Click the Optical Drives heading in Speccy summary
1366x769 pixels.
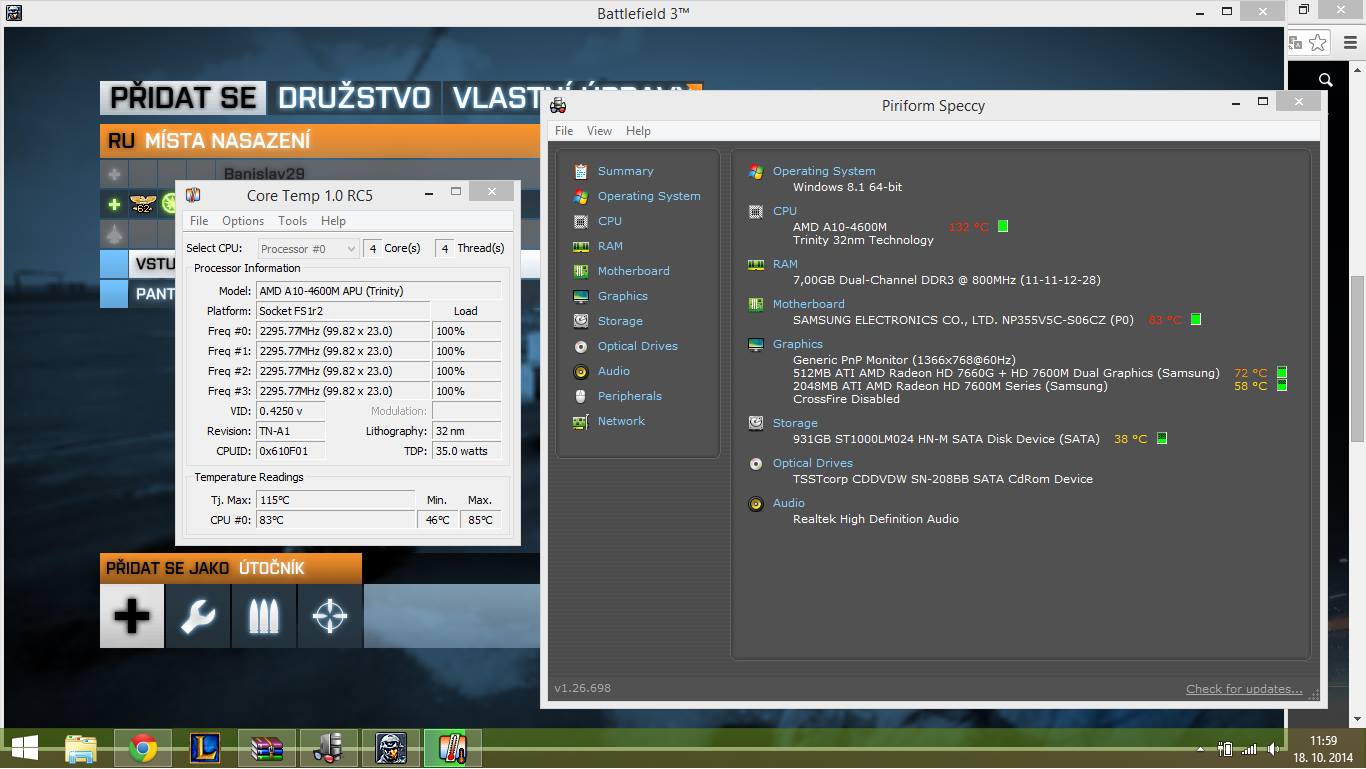pos(813,463)
